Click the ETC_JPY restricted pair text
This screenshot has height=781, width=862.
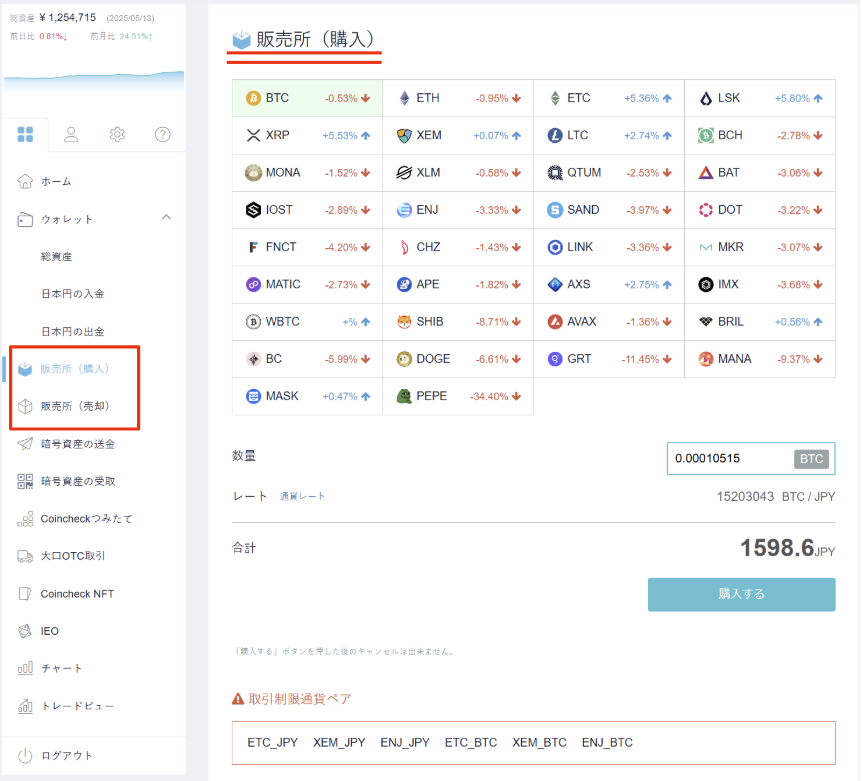point(273,743)
